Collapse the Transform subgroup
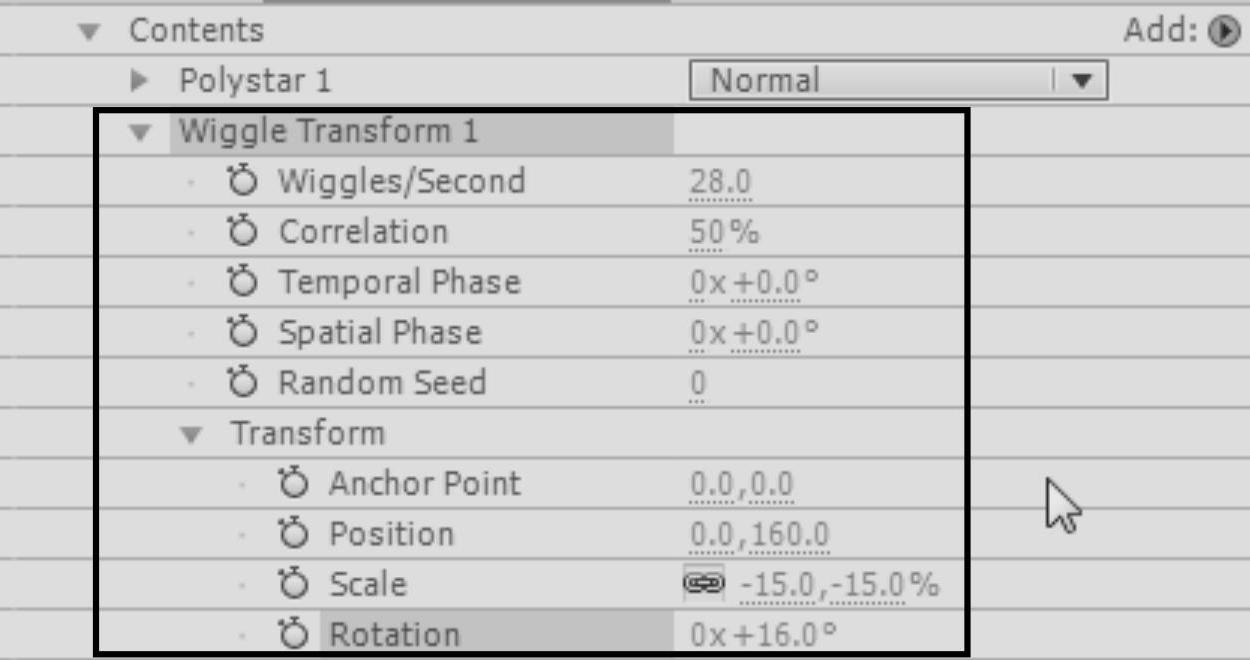Screen dimensions: 1250x660 (x=191, y=435)
